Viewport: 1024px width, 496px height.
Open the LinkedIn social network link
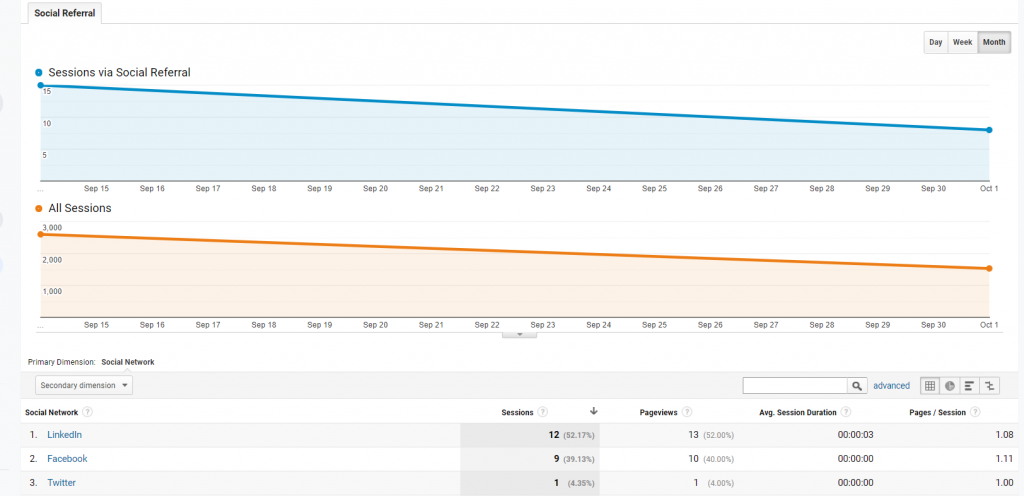click(x=65, y=435)
